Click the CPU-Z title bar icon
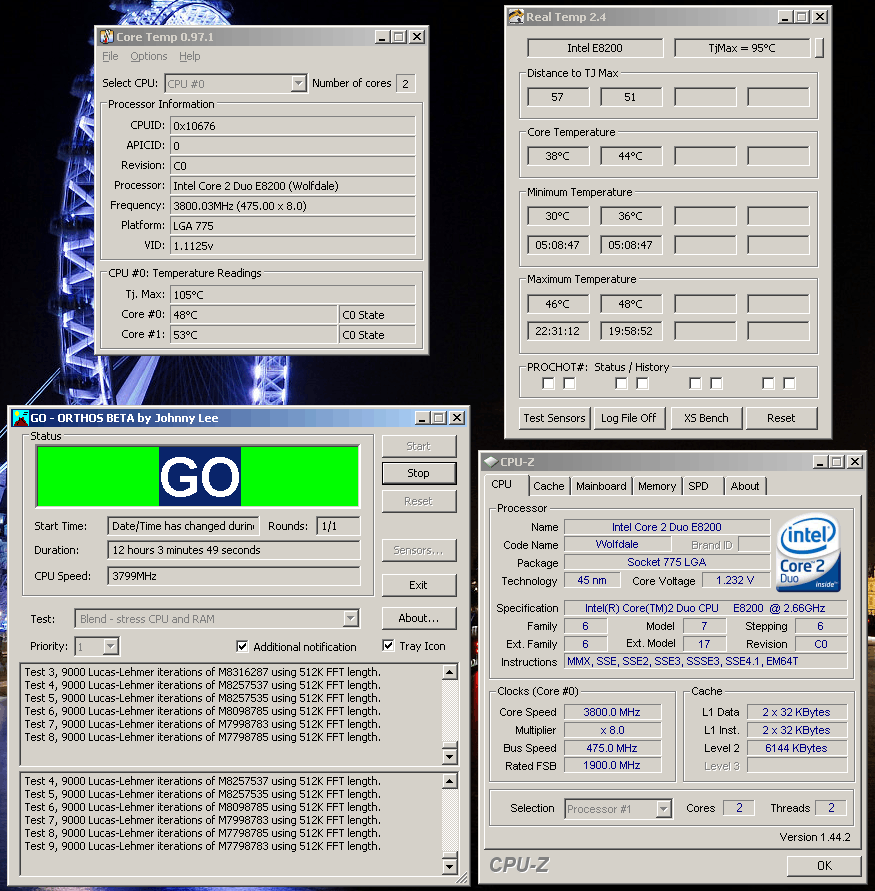 click(x=490, y=462)
